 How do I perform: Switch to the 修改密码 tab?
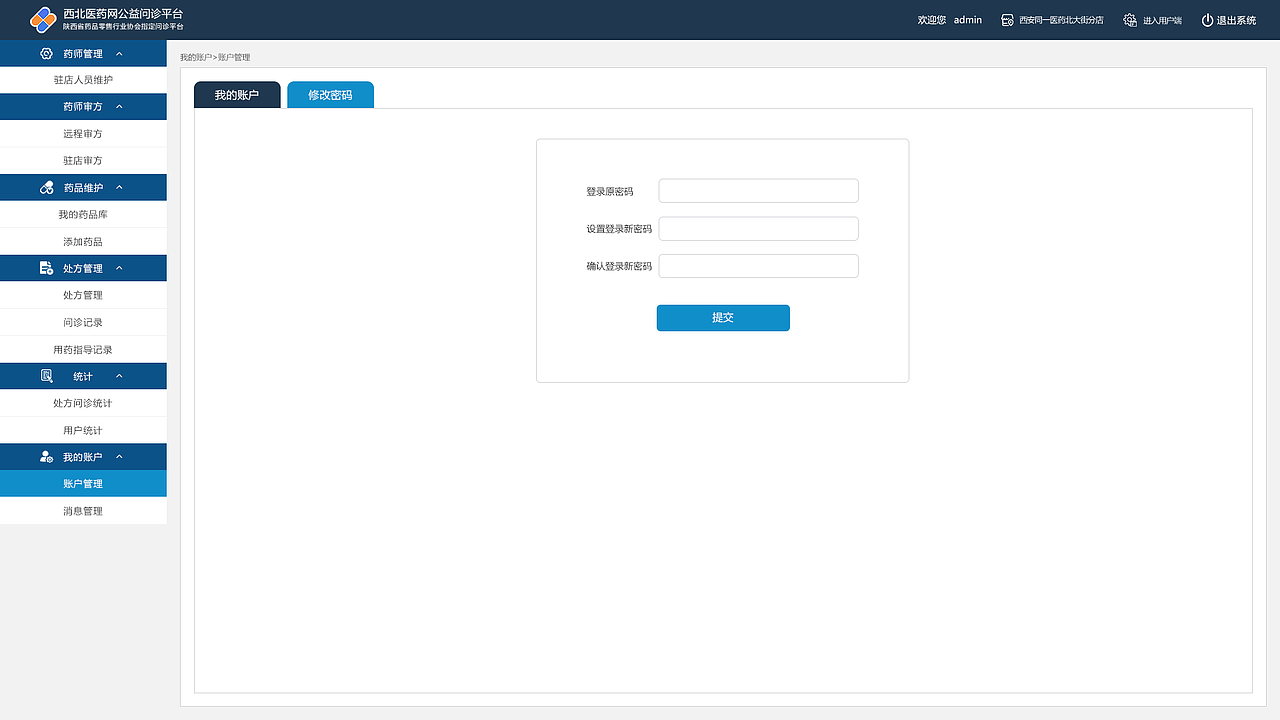coord(330,95)
